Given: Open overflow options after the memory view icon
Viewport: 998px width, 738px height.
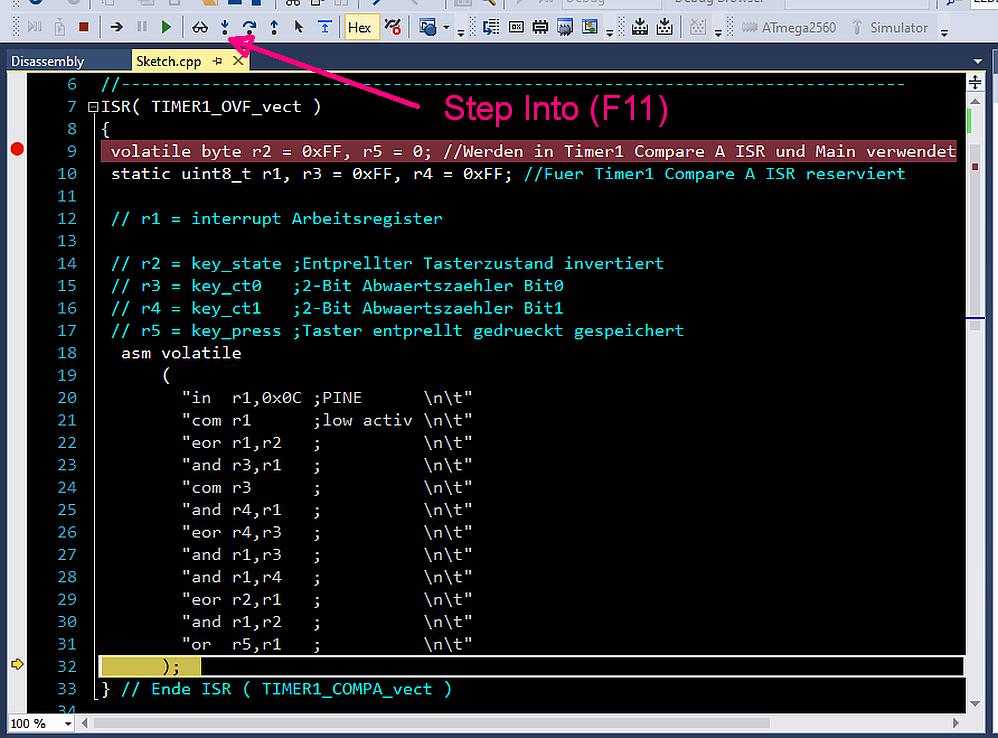Looking at the screenshot, I should [x=610, y=32].
